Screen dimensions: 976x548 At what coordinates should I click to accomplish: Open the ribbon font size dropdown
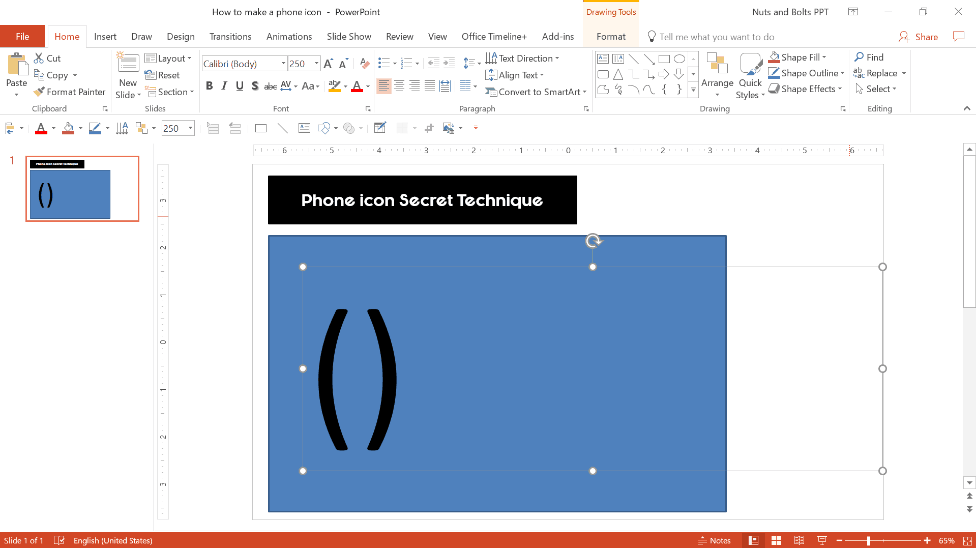[316, 64]
